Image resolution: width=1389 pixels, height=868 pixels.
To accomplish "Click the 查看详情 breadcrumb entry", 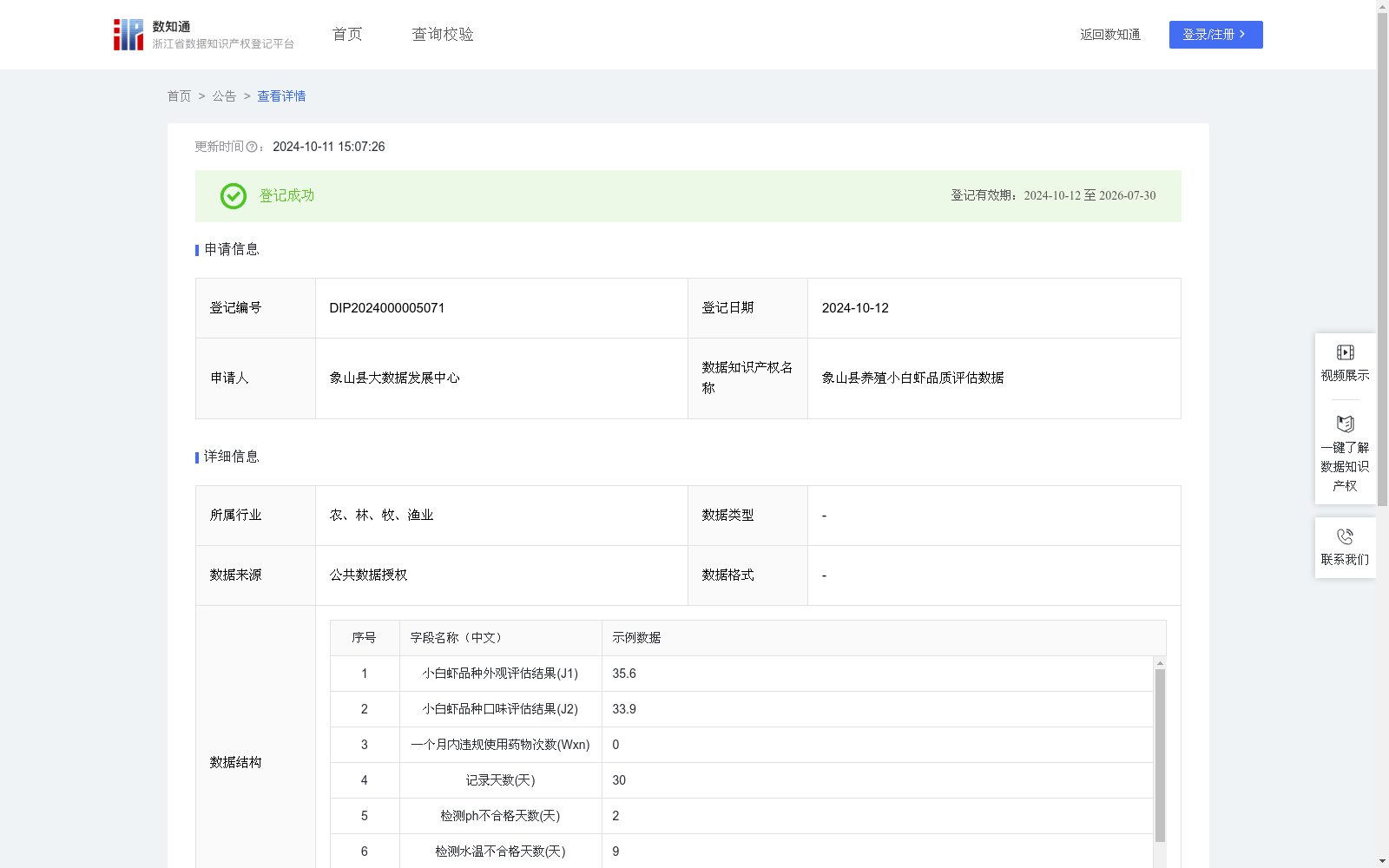I will point(280,95).
